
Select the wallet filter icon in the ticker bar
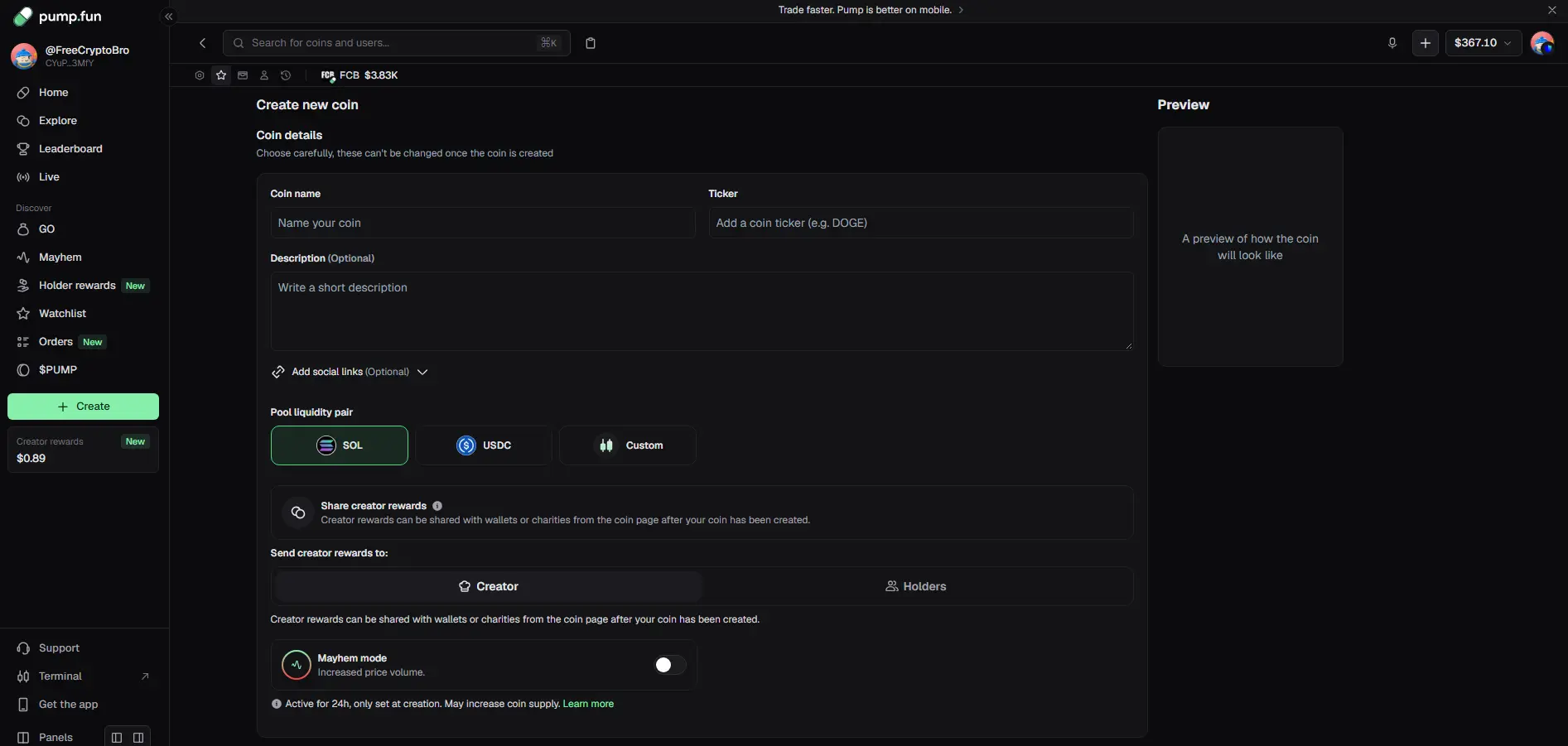243,75
